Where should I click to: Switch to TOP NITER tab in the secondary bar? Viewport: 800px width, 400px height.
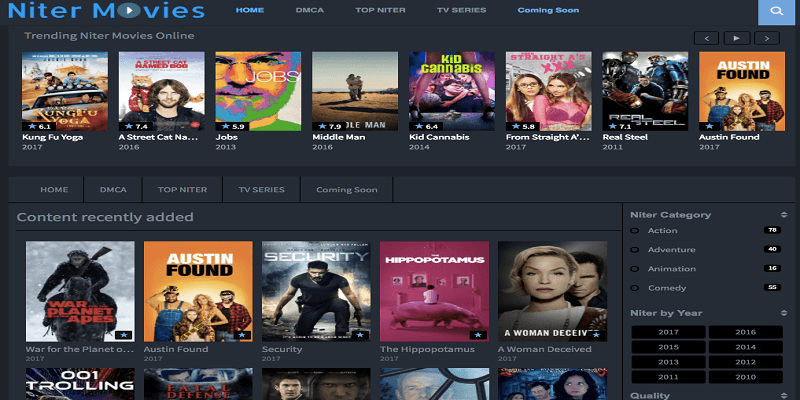point(182,190)
